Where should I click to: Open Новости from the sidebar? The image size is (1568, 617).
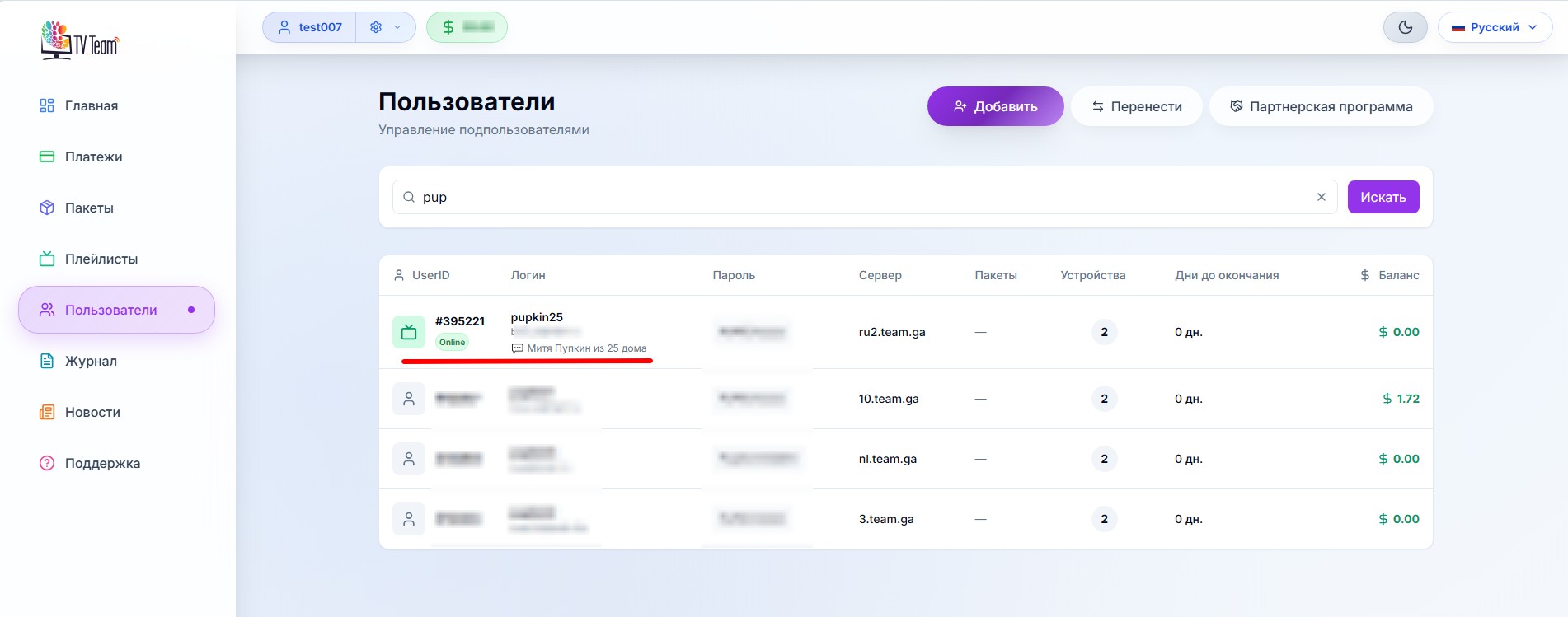pos(92,412)
